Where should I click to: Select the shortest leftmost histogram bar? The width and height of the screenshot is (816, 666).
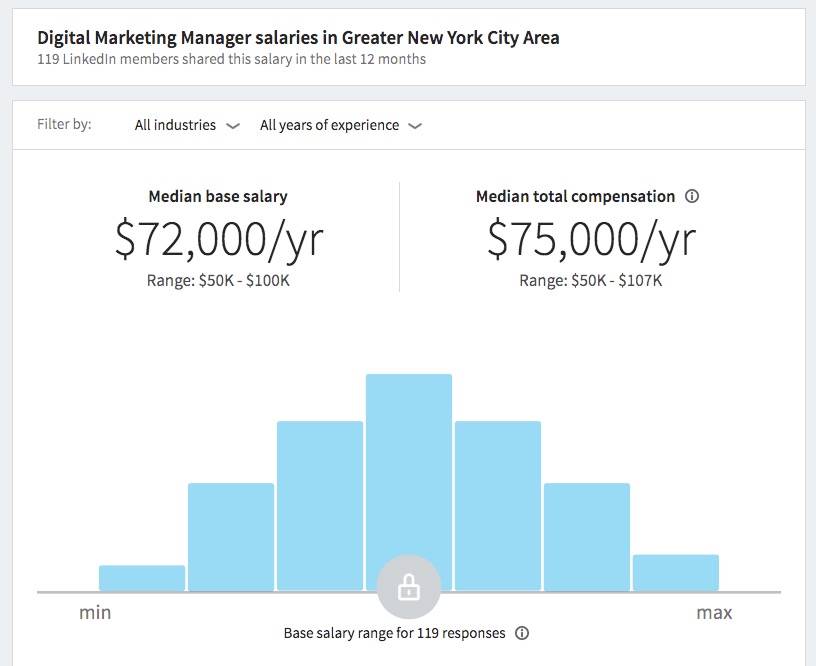[142, 578]
